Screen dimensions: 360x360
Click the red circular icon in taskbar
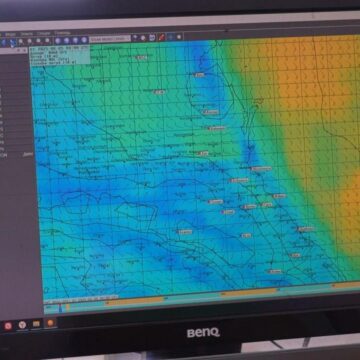point(8,326)
